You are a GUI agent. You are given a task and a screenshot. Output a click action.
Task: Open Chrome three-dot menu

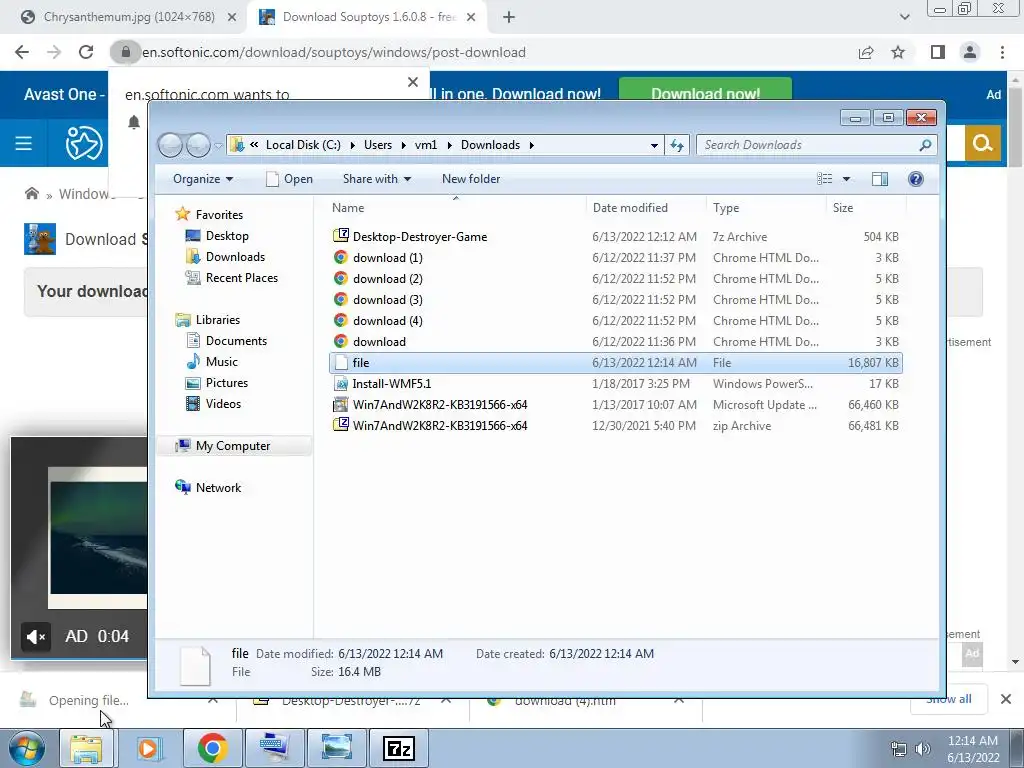(1002, 52)
